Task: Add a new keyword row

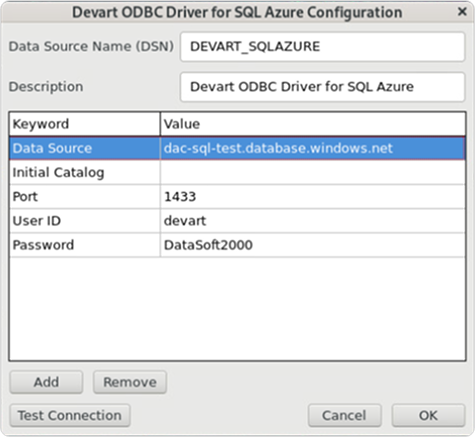Action: point(46,382)
